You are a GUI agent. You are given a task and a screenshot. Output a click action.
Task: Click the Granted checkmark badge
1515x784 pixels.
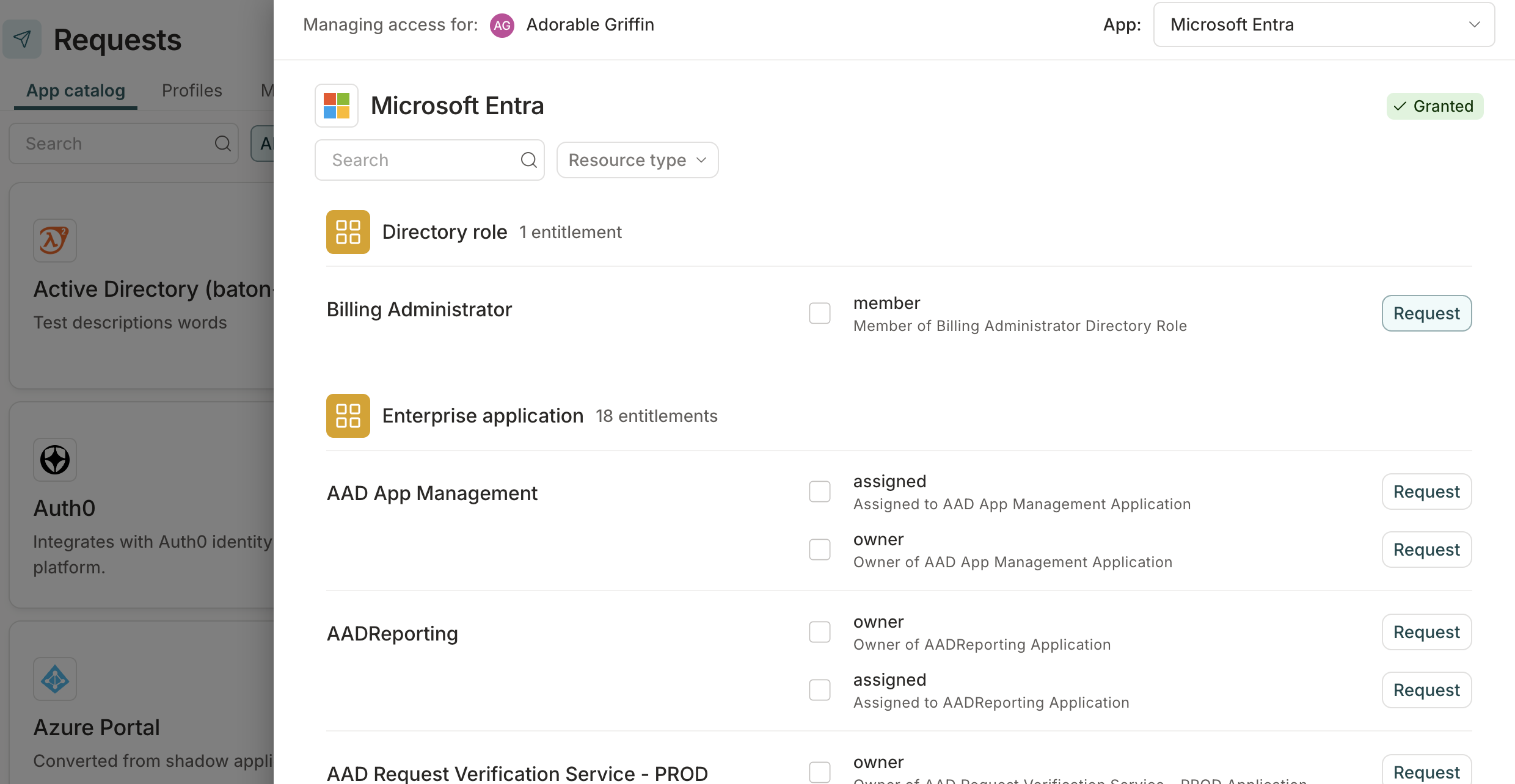[x=1434, y=106]
